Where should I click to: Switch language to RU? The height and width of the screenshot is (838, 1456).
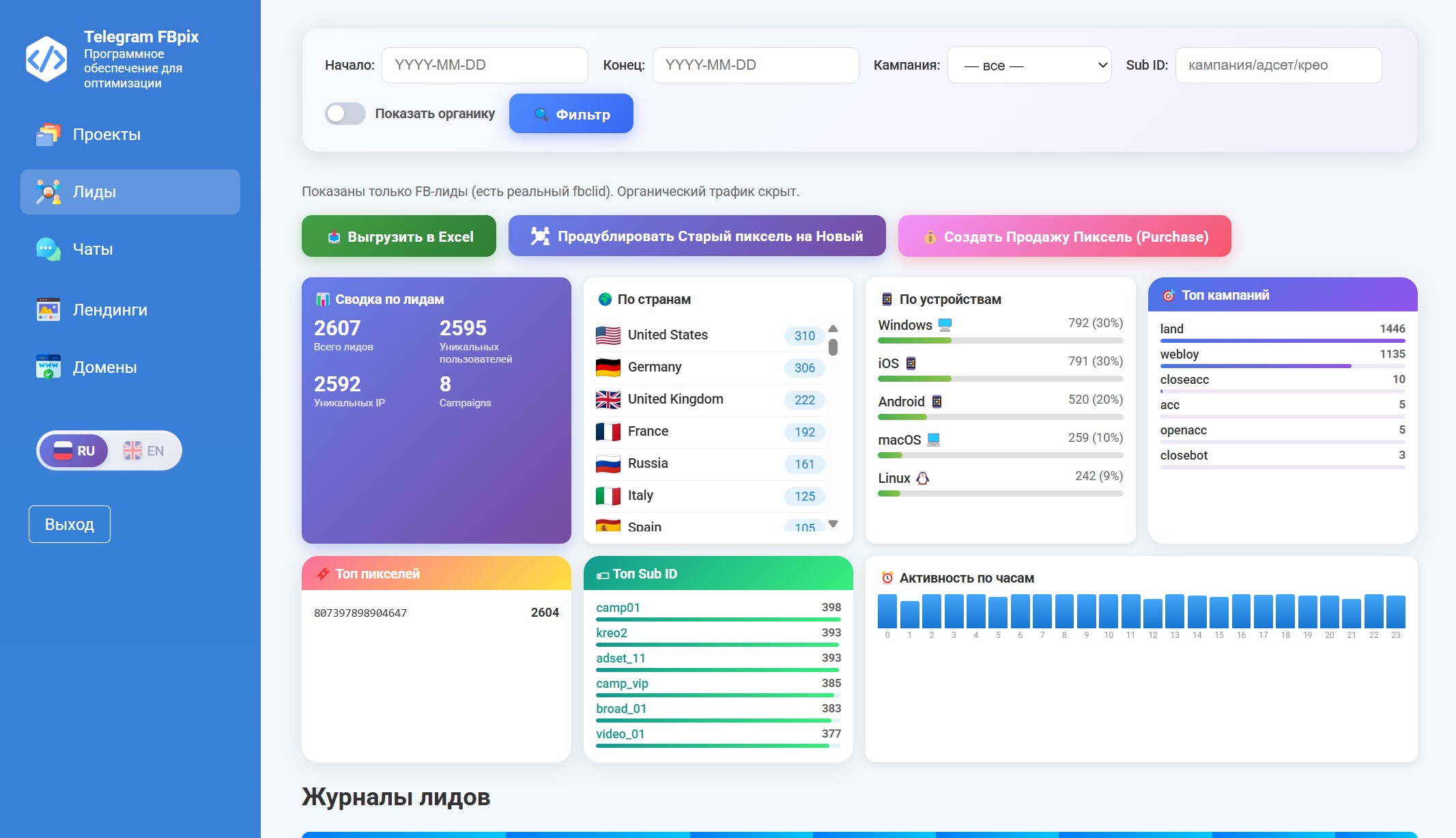[x=74, y=451]
